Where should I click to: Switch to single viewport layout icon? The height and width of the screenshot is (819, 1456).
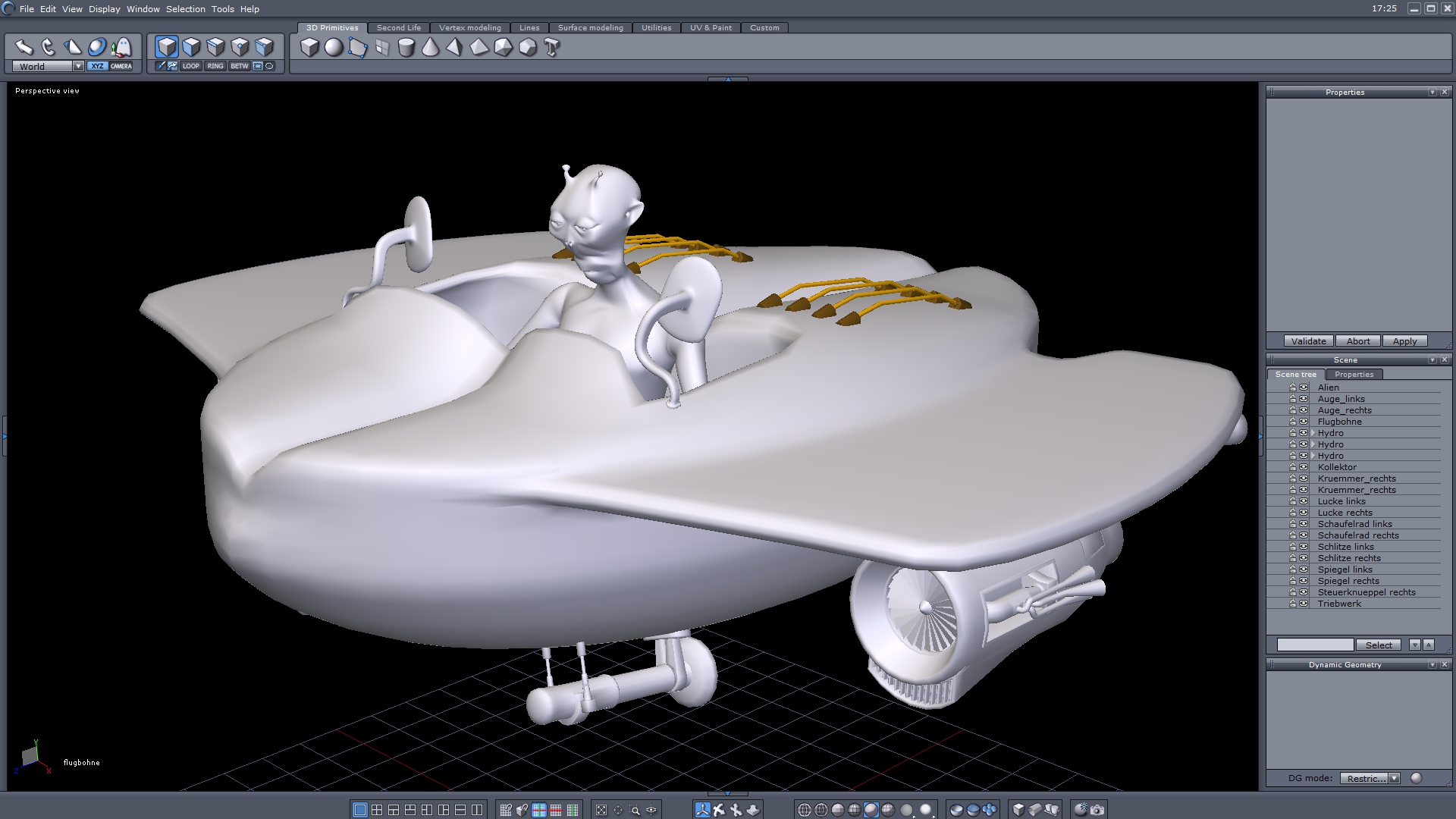tap(360, 810)
